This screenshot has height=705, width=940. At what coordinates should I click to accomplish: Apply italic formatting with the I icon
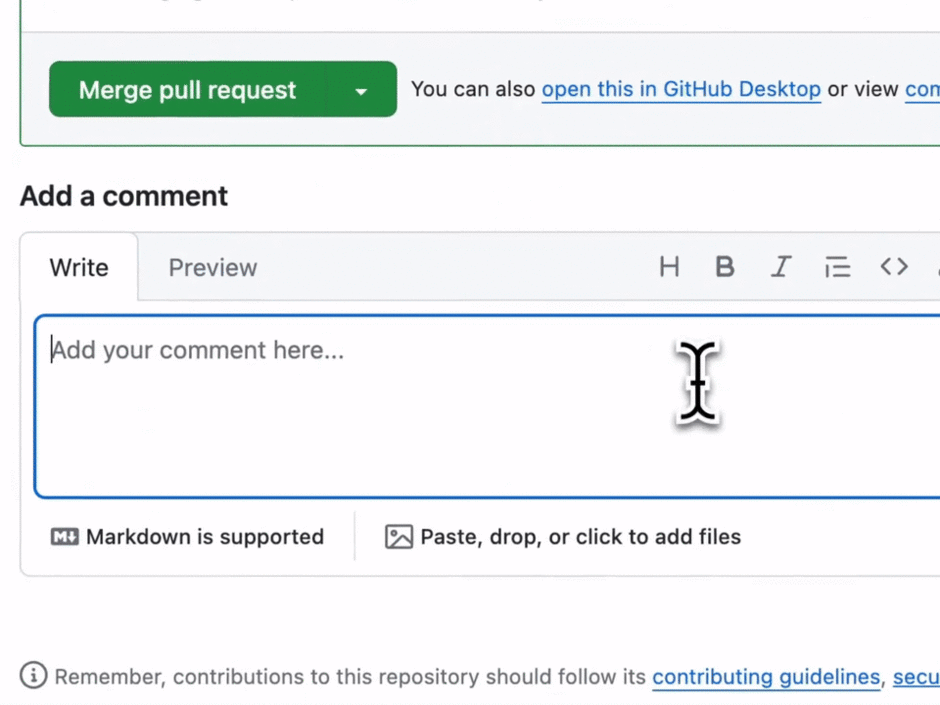tap(781, 267)
